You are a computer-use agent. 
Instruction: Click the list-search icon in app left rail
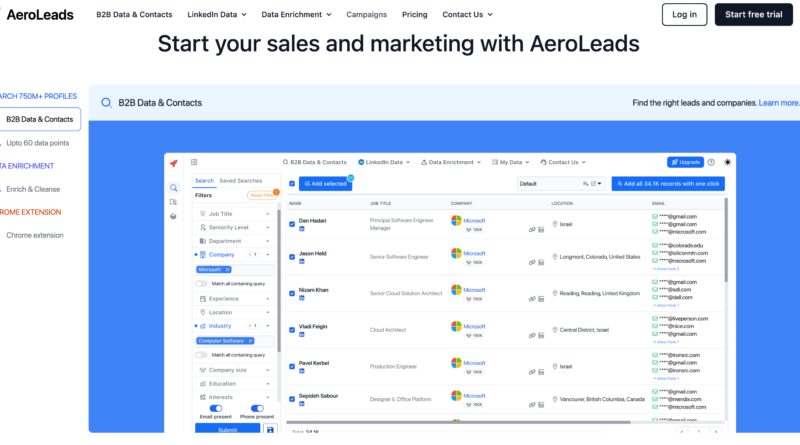click(x=173, y=202)
